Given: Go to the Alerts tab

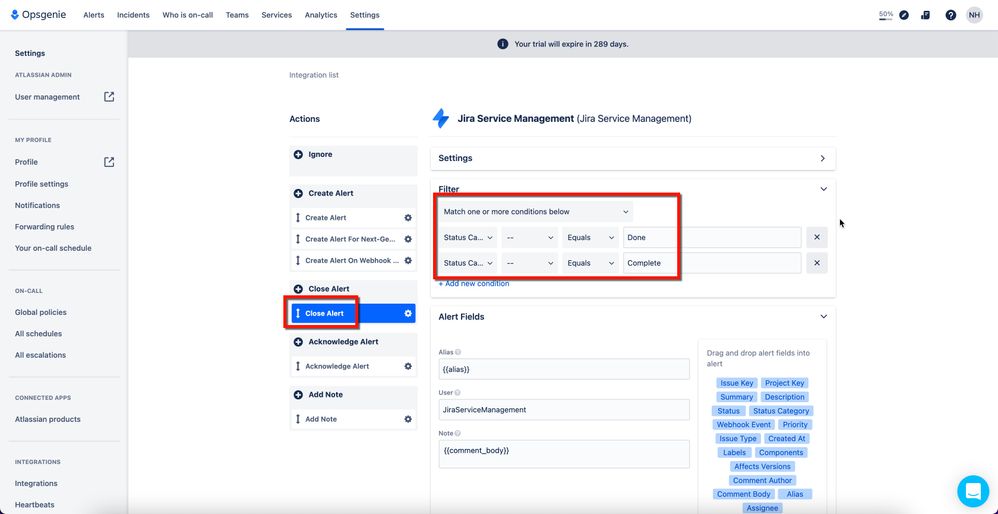Looking at the screenshot, I should pos(94,15).
